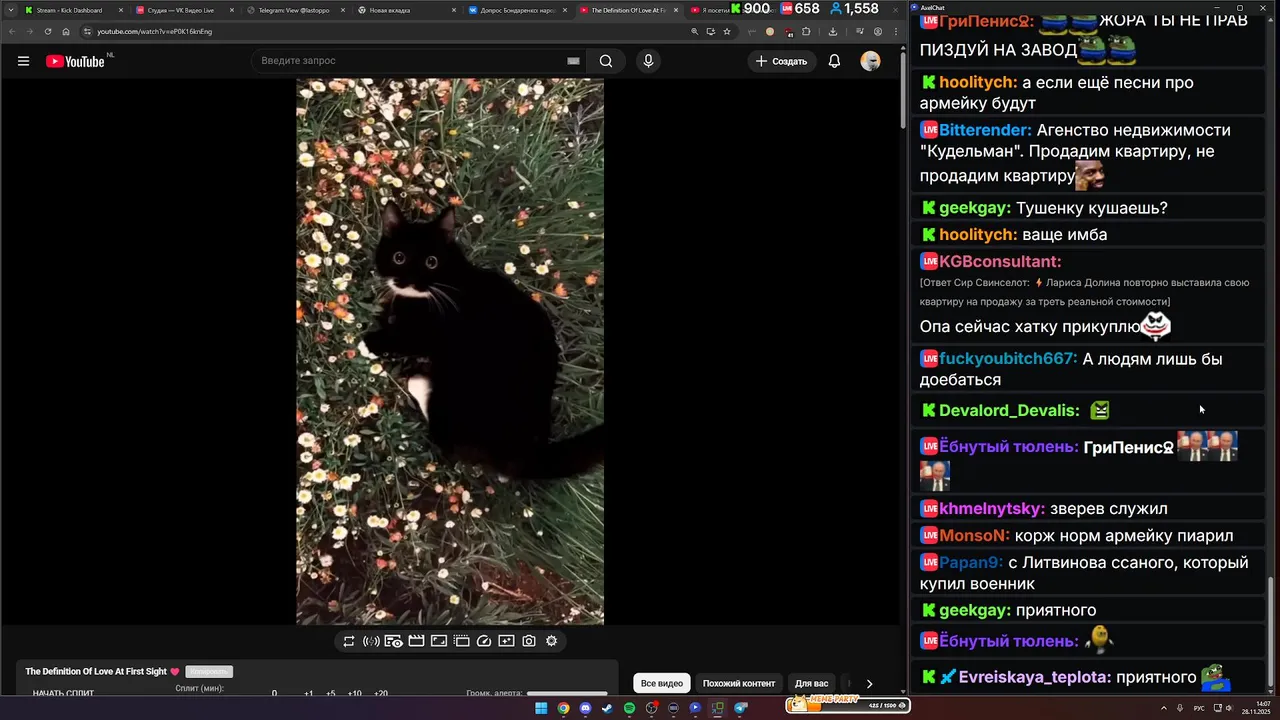The height and width of the screenshot is (720, 1280).
Task: Take video screenshot with camera icon
Action: pyautogui.click(x=529, y=641)
